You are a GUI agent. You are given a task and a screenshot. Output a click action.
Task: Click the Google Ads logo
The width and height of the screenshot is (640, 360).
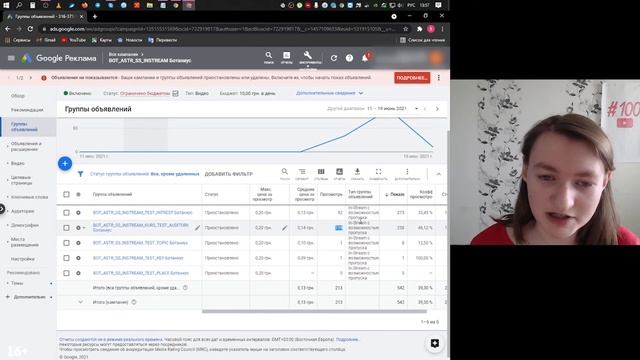27,58
